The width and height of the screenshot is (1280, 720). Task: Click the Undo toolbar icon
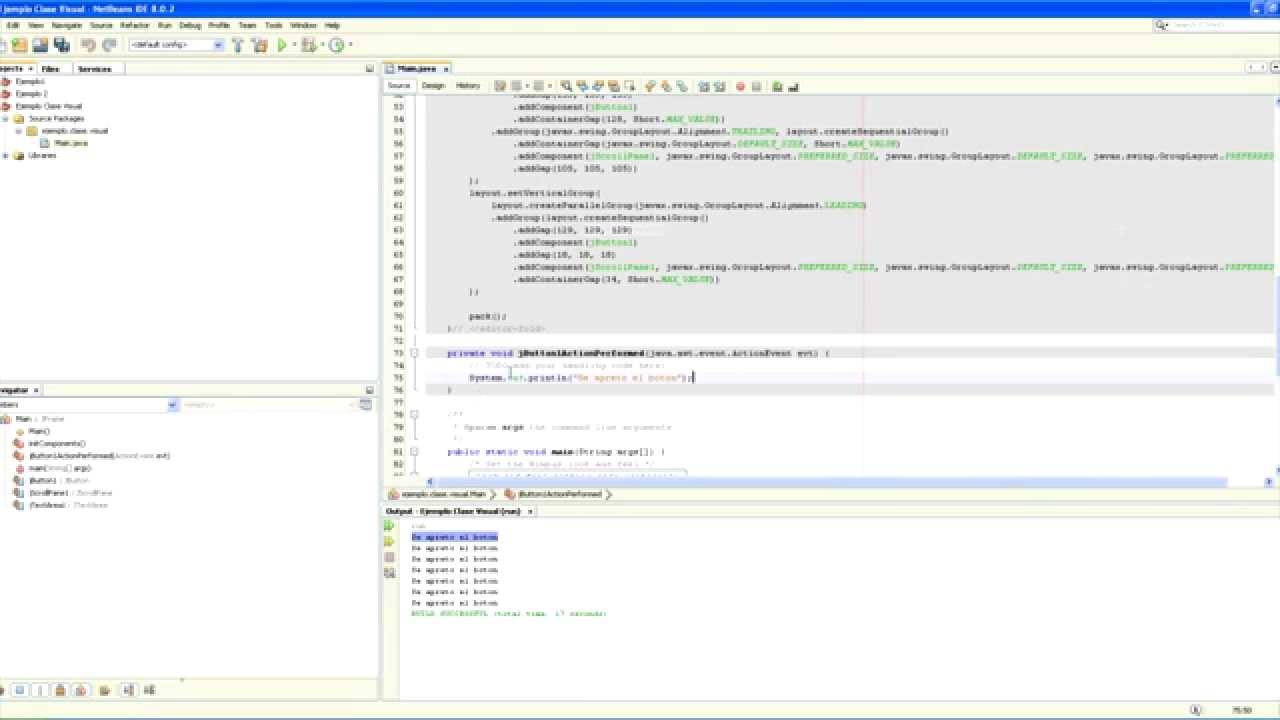click(88, 45)
